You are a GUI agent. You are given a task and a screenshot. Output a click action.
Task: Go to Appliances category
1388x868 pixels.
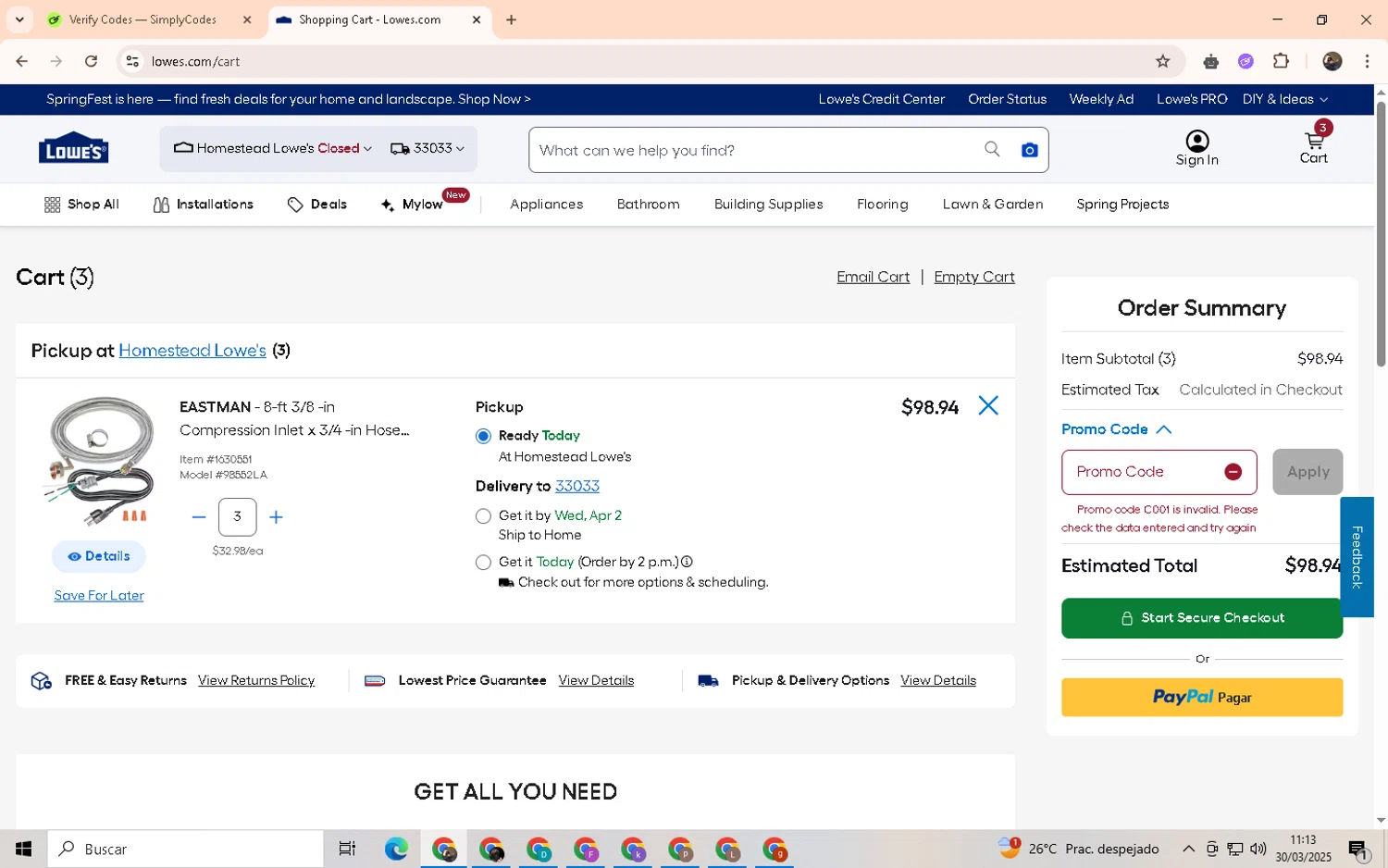coord(546,205)
